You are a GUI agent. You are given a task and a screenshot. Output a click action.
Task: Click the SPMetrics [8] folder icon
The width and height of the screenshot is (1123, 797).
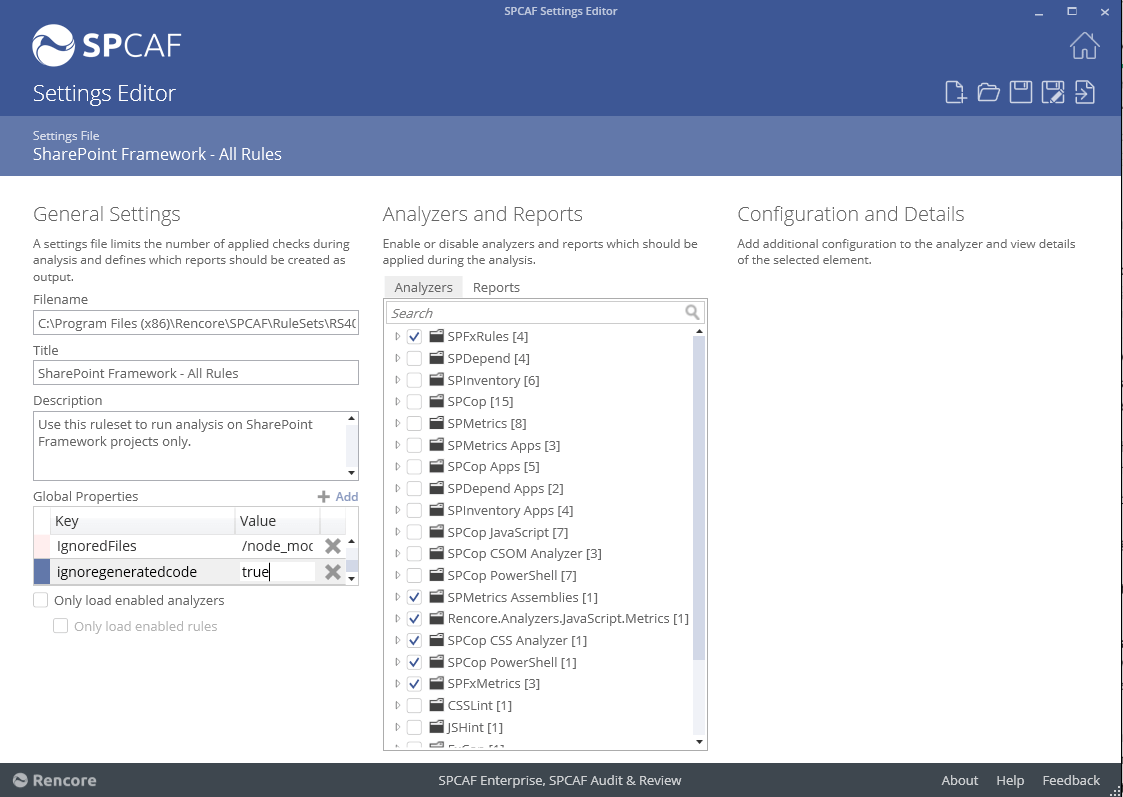coord(436,423)
